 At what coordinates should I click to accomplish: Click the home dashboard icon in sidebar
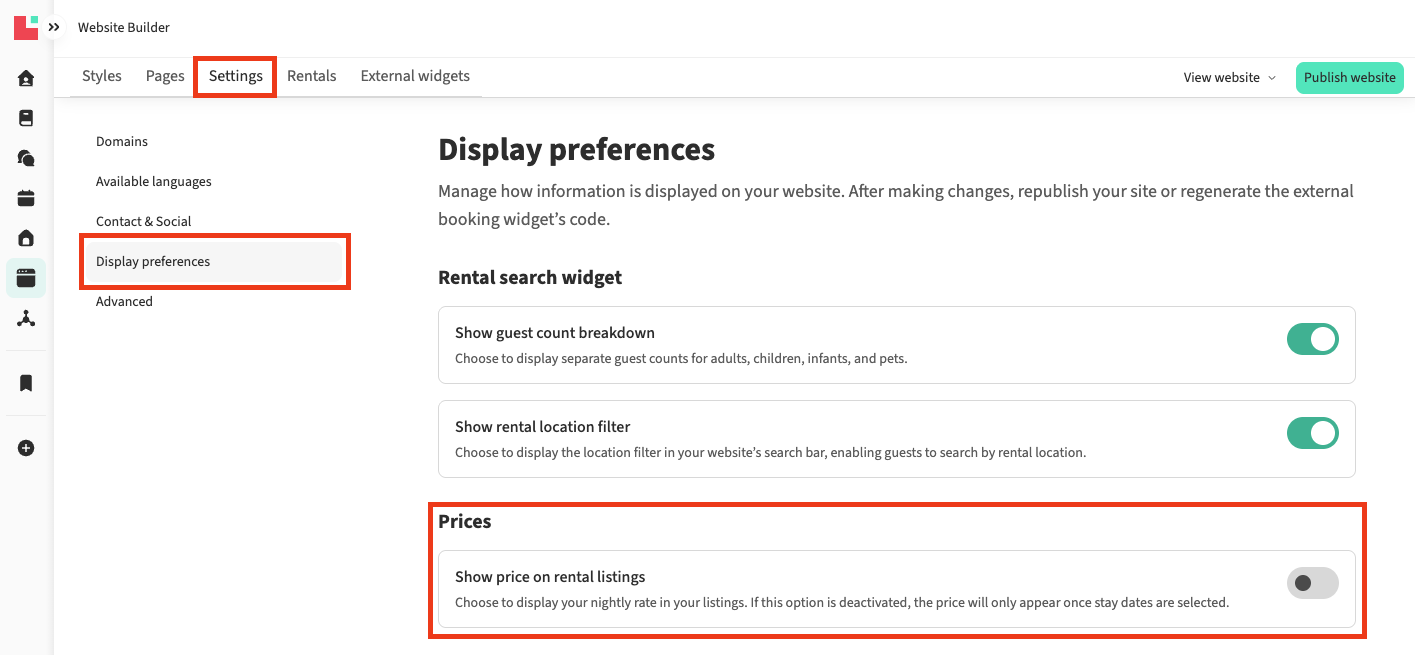tap(26, 78)
